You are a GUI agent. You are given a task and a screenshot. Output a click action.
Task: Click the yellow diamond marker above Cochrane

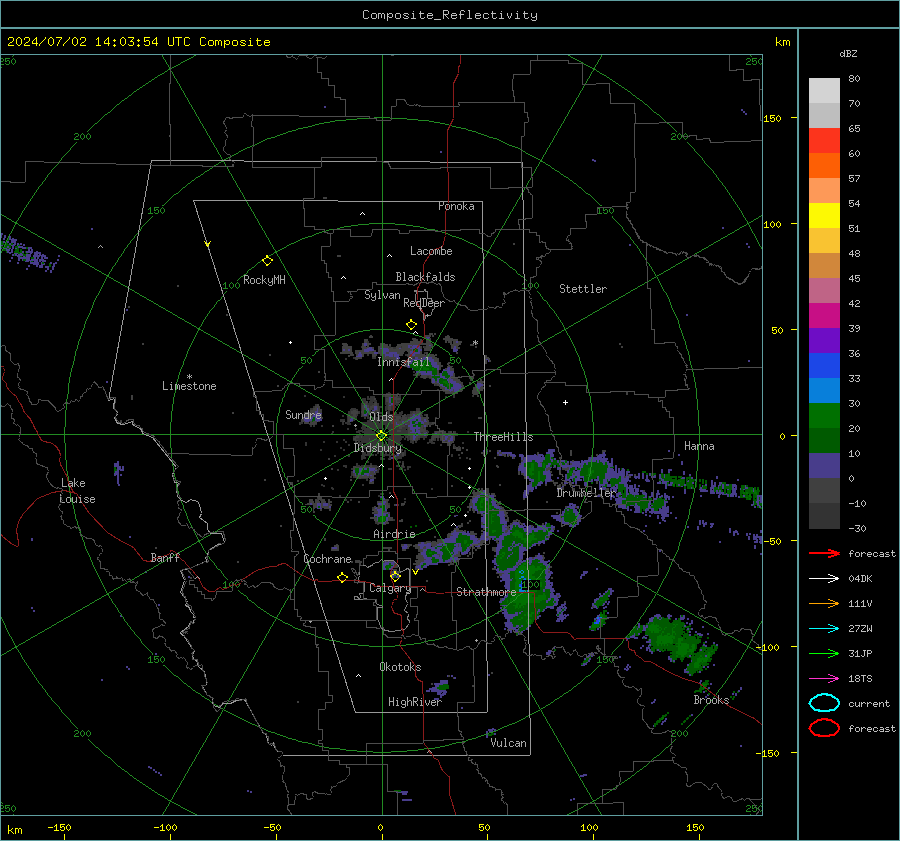coord(342,577)
